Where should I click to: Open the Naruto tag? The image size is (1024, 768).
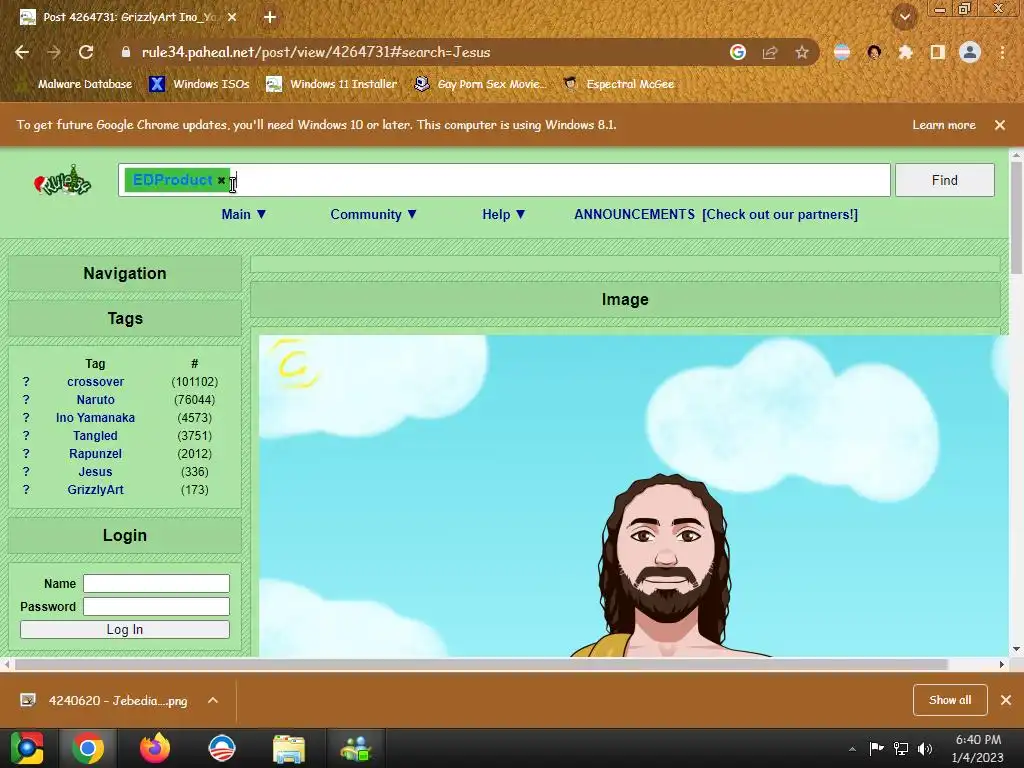click(x=95, y=400)
